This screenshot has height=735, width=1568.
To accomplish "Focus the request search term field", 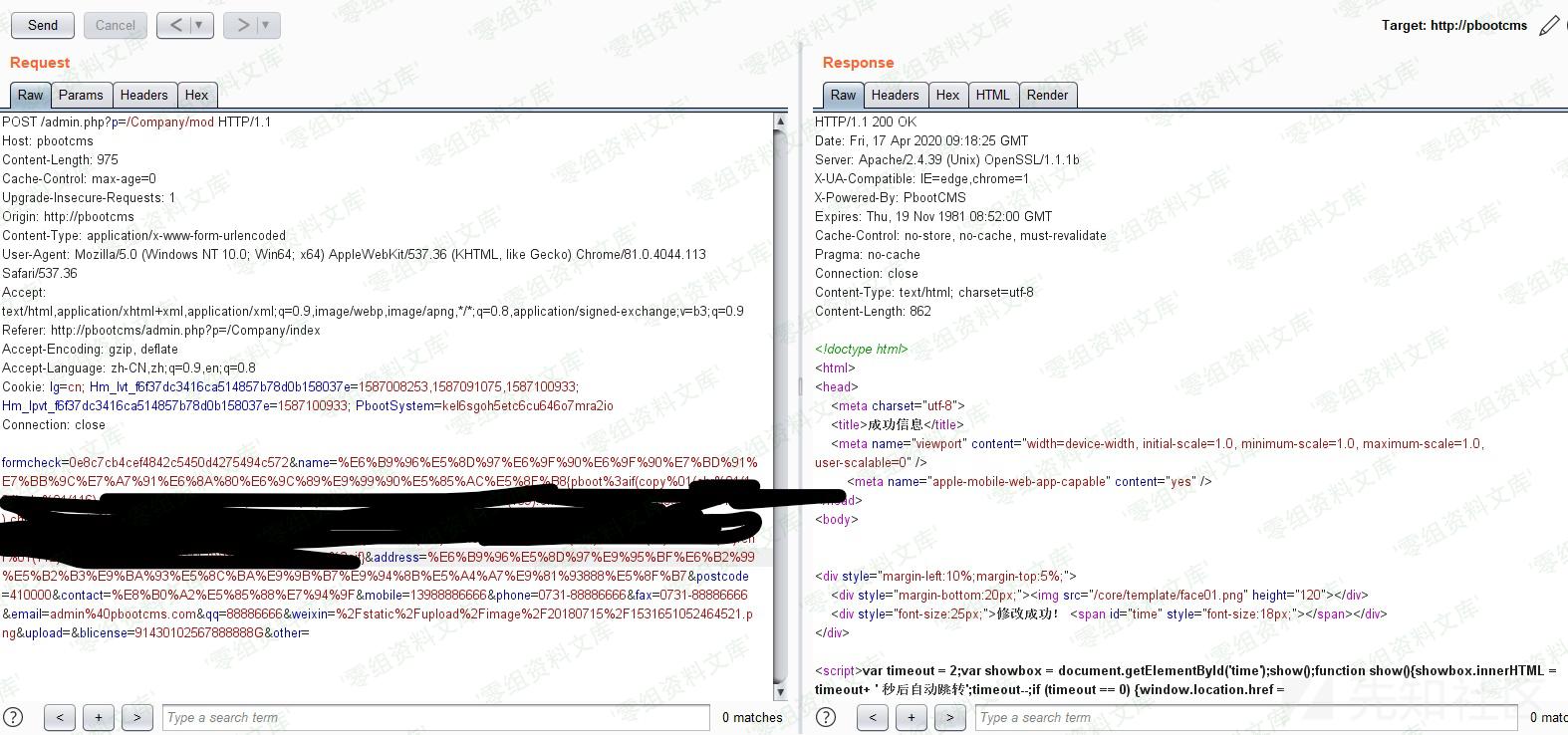I will [435, 717].
